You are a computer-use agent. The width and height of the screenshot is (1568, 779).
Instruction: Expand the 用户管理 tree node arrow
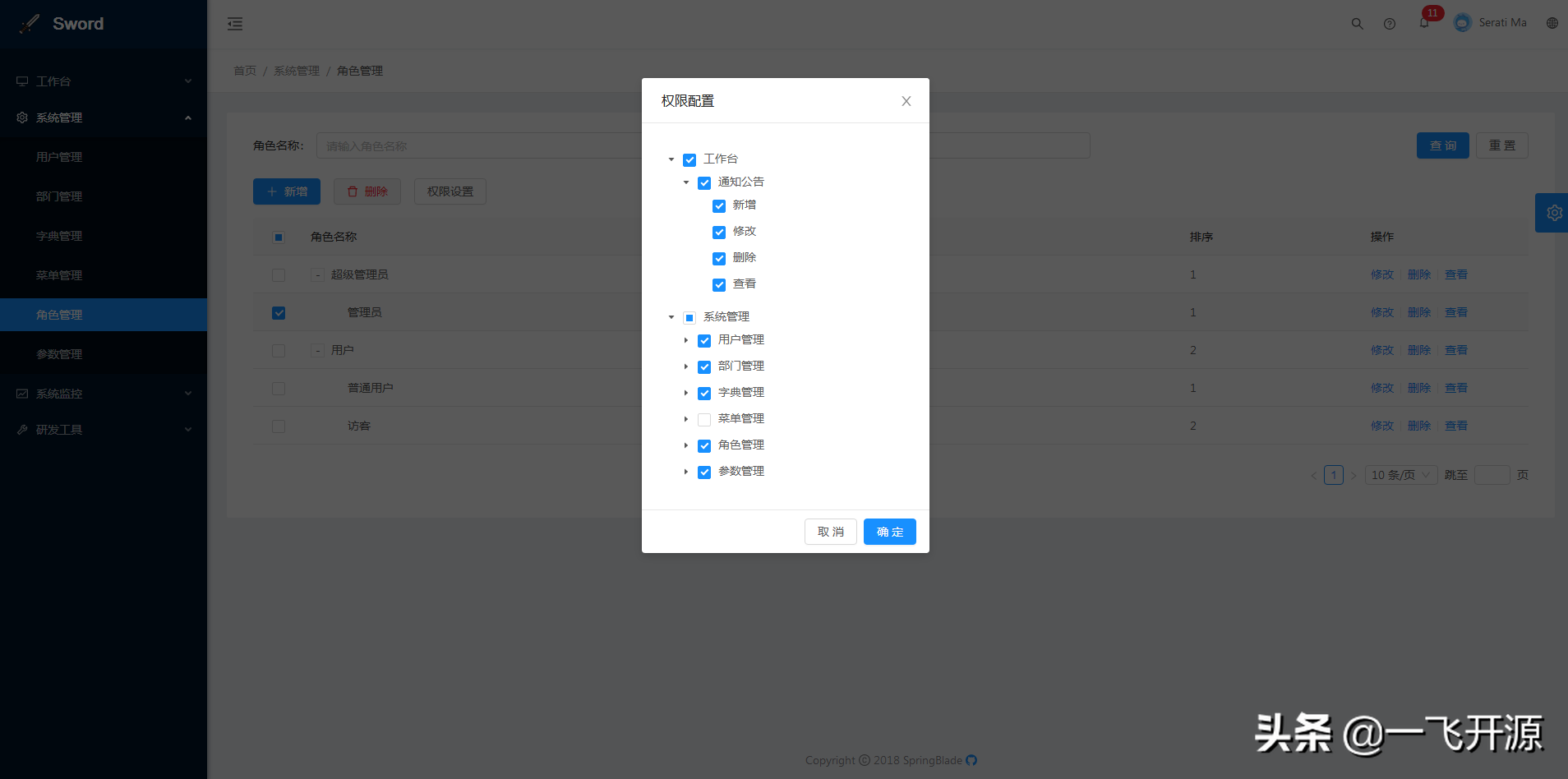pyautogui.click(x=686, y=340)
